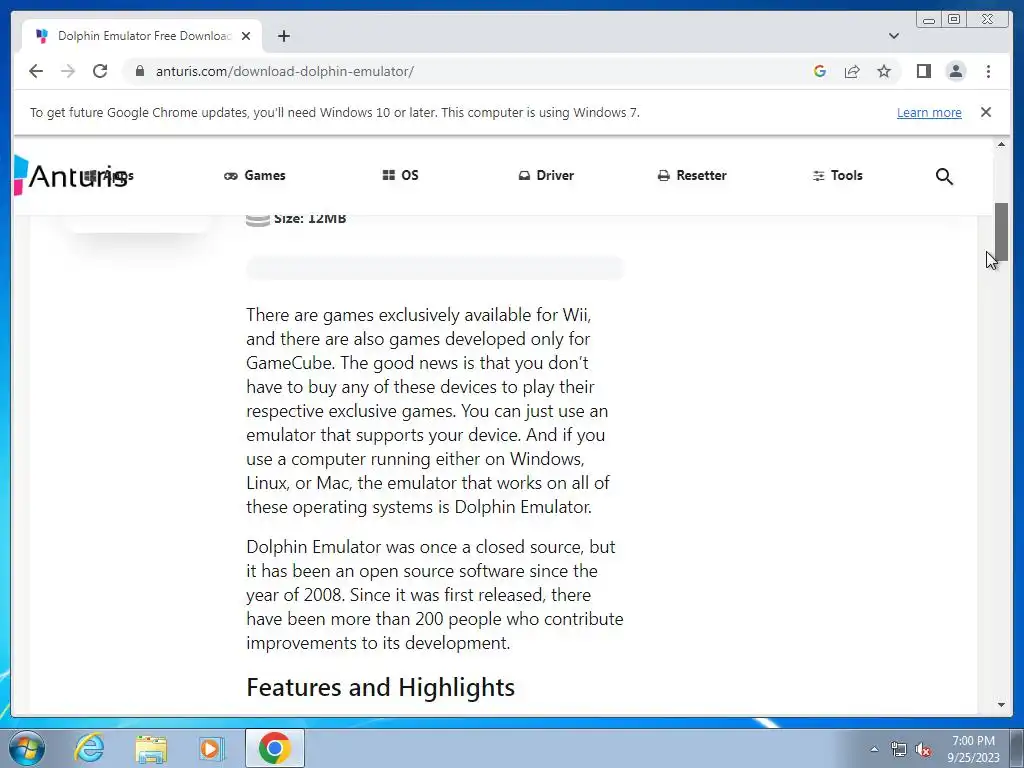This screenshot has width=1024, height=768.
Task: Click Chrome icon in taskbar
Action: [x=274, y=748]
